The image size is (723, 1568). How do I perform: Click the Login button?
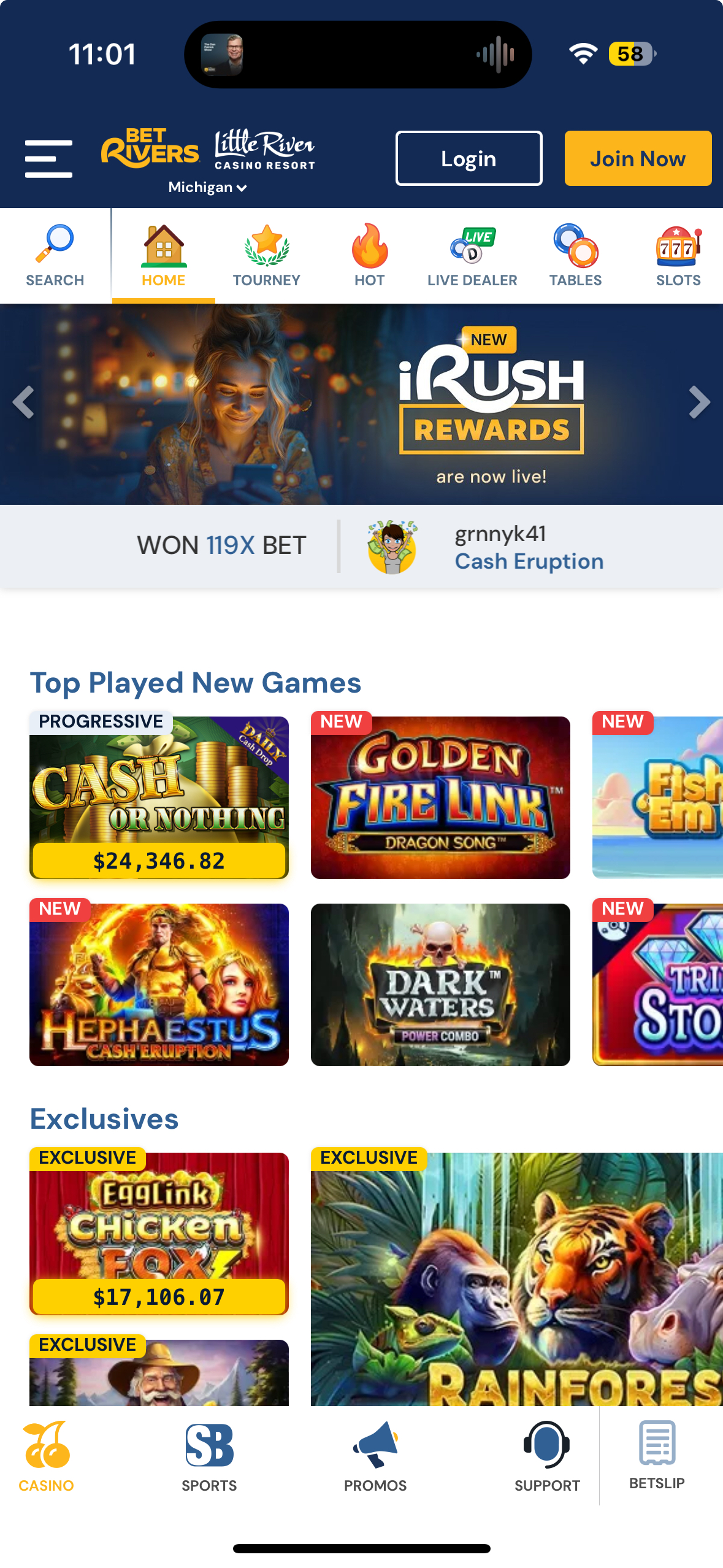469,158
